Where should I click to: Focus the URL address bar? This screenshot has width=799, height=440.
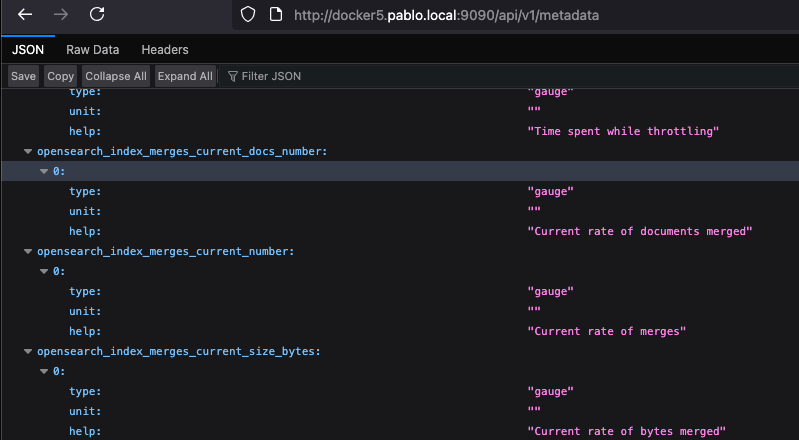pyautogui.click(x=515, y=15)
